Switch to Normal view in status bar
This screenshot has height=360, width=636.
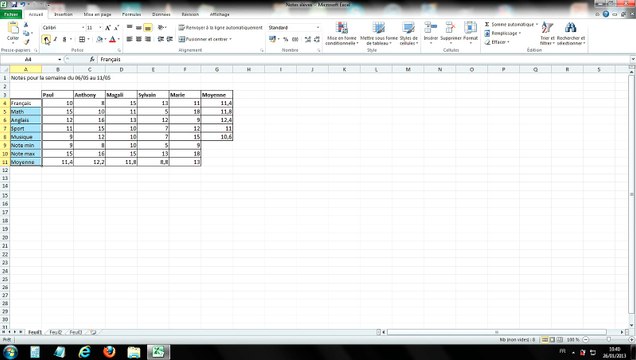545,339
